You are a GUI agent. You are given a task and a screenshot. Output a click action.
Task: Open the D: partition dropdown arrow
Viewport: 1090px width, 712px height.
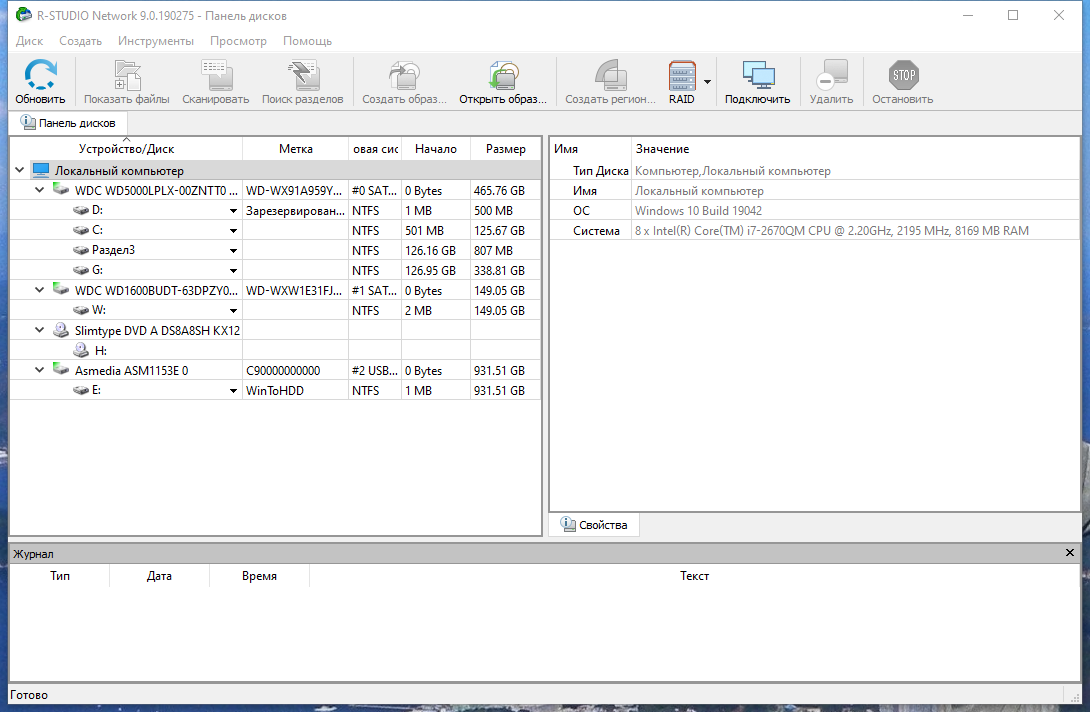234,211
